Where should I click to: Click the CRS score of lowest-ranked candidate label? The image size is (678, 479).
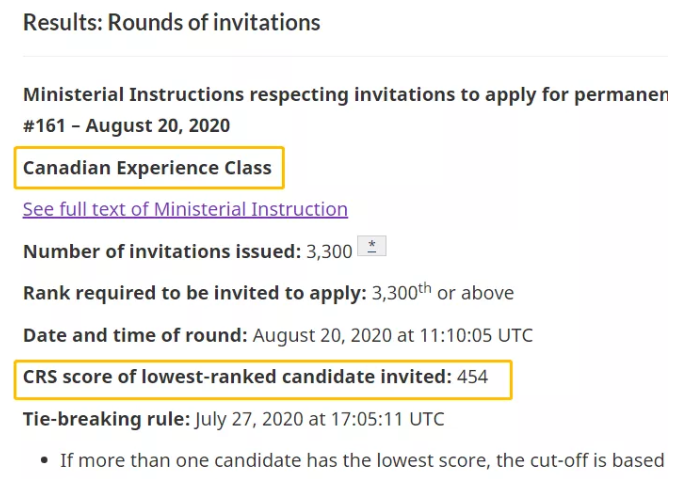pos(237,377)
